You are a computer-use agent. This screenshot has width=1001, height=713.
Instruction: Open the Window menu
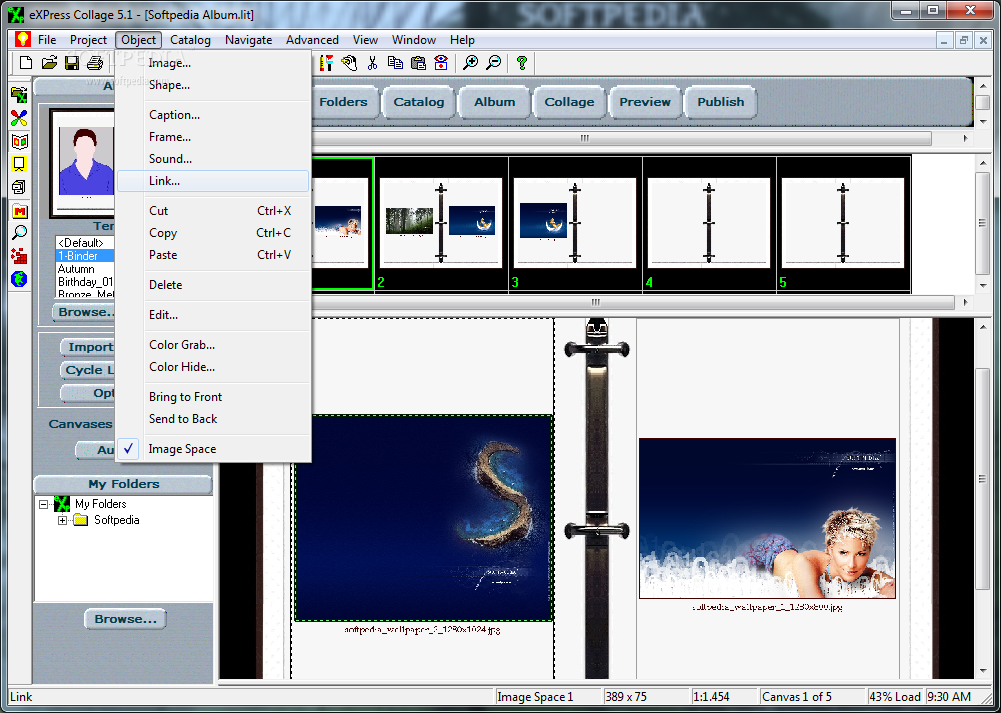(414, 40)
